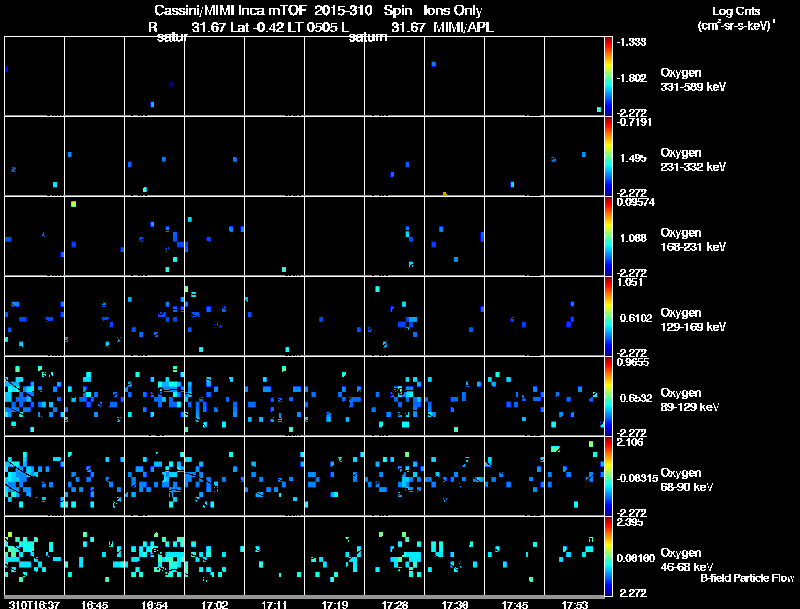Viewport: 800px width, 609px height.
Task: Click the 'Log Cnts' colorbar heading
Action: pos(736,11)
